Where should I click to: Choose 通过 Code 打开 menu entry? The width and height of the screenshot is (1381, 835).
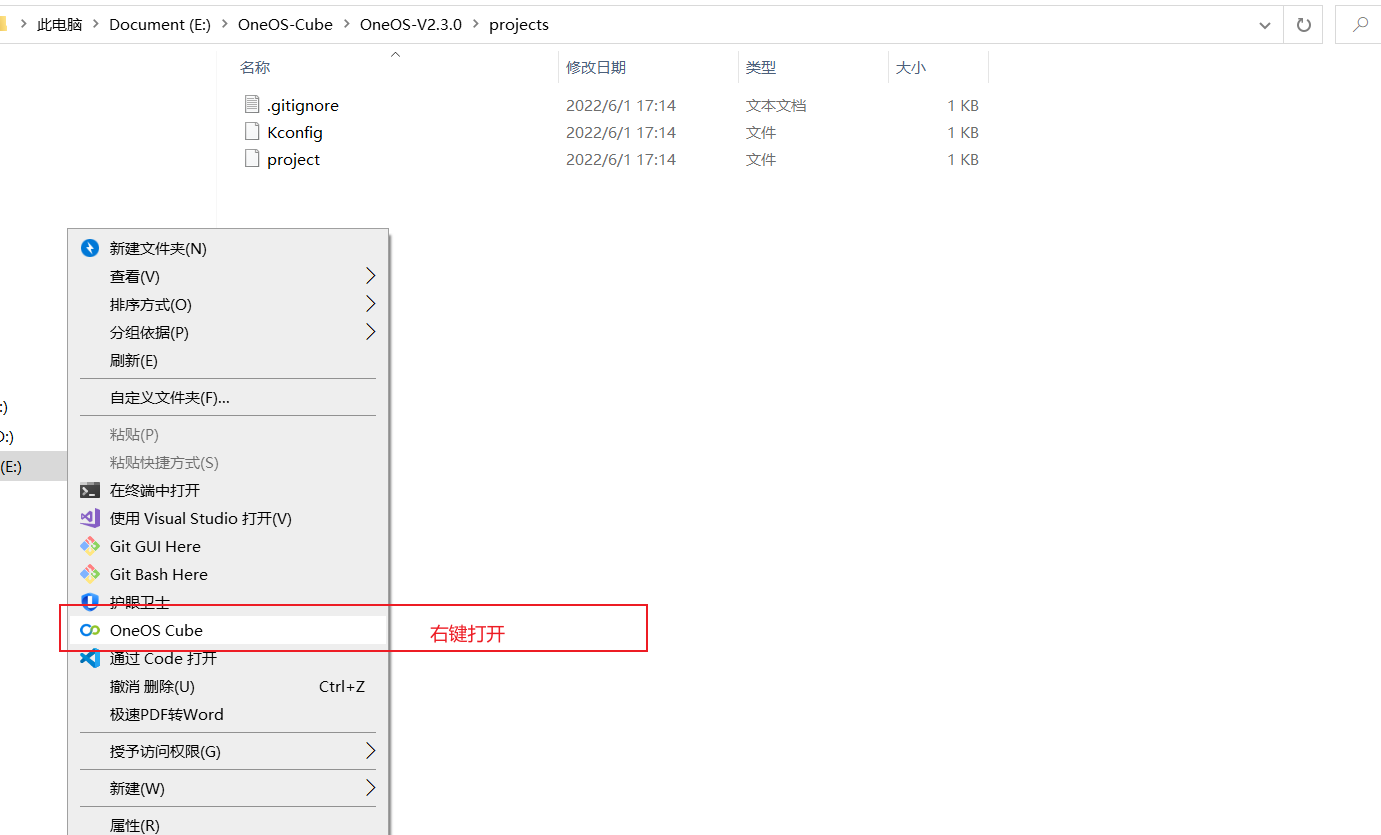click(228, 658)
